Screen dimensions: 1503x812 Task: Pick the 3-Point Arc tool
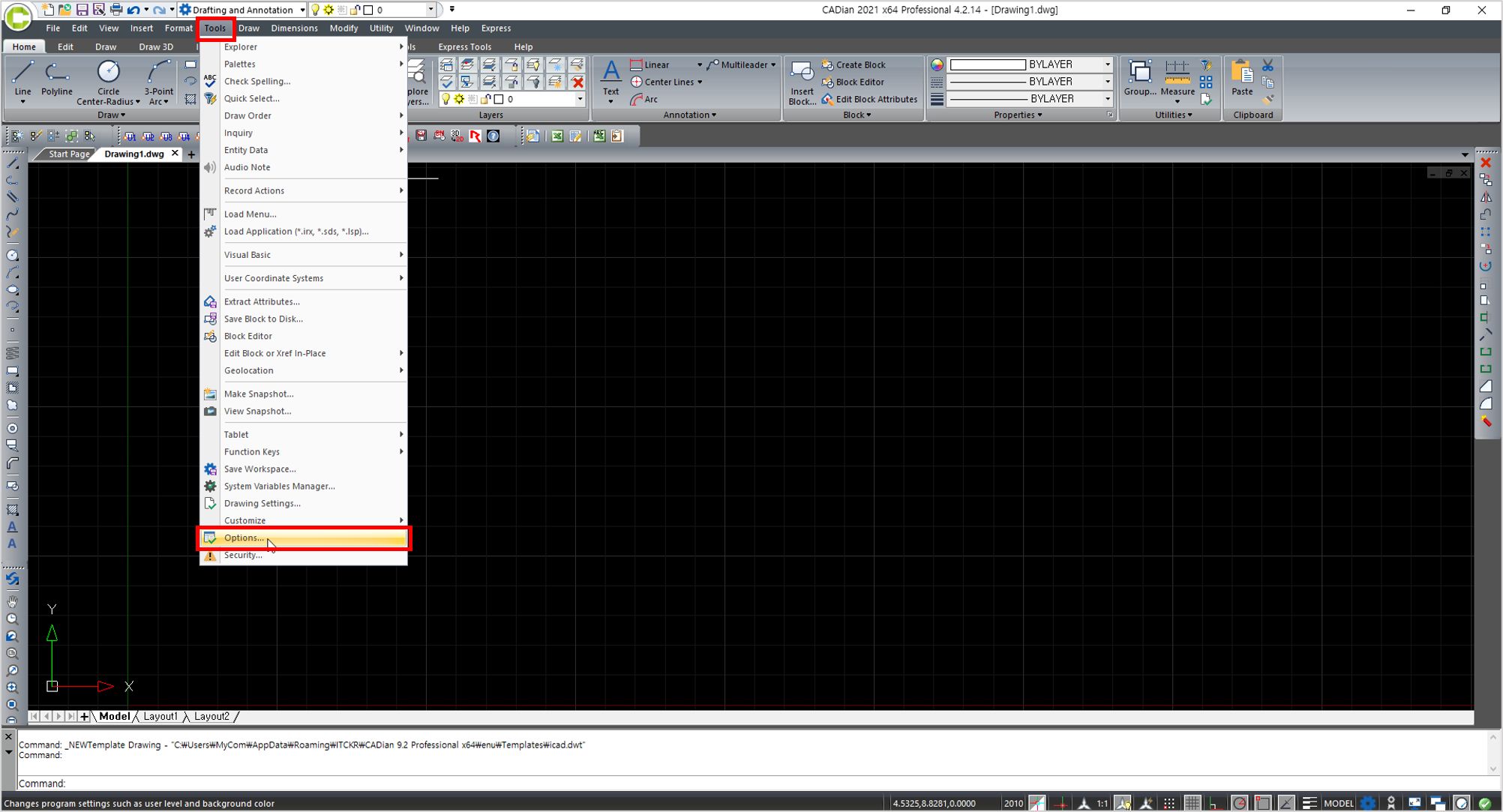pyautogui.click(x=158, y=82)
